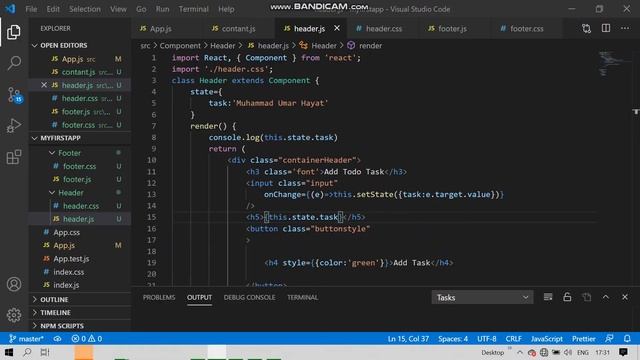Open the status bar feedback icon
640x360 pixels.
(609, 339)
